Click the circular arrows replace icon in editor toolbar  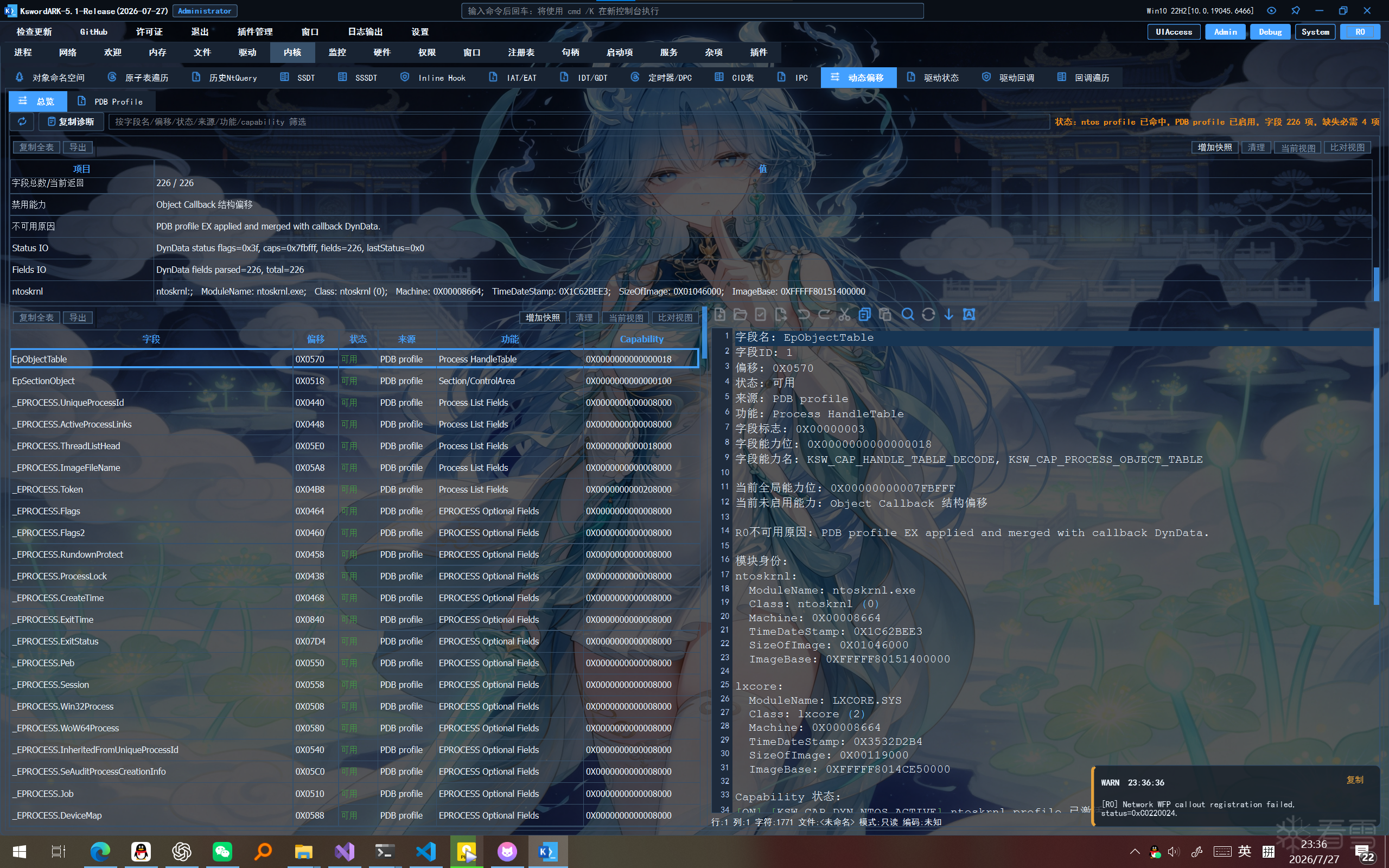pyautogui.click(x=928, y=314)
